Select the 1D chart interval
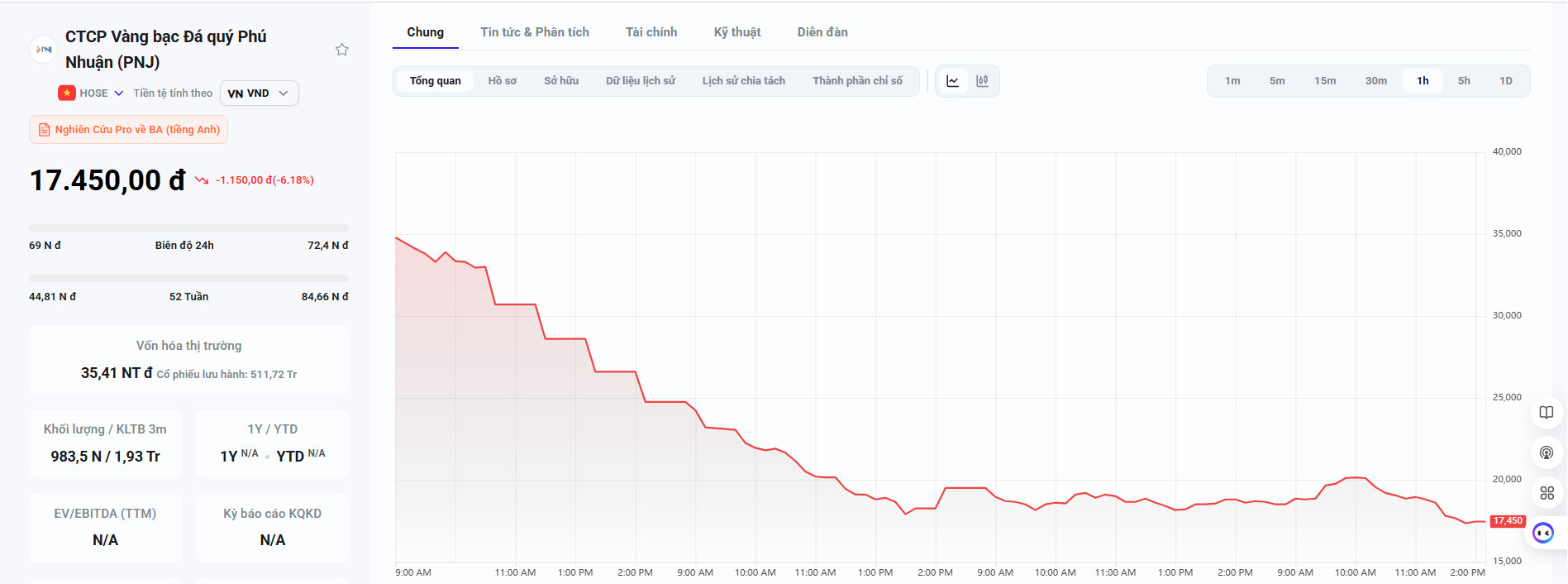The image size is (1568, 584). pos(1506,81)
